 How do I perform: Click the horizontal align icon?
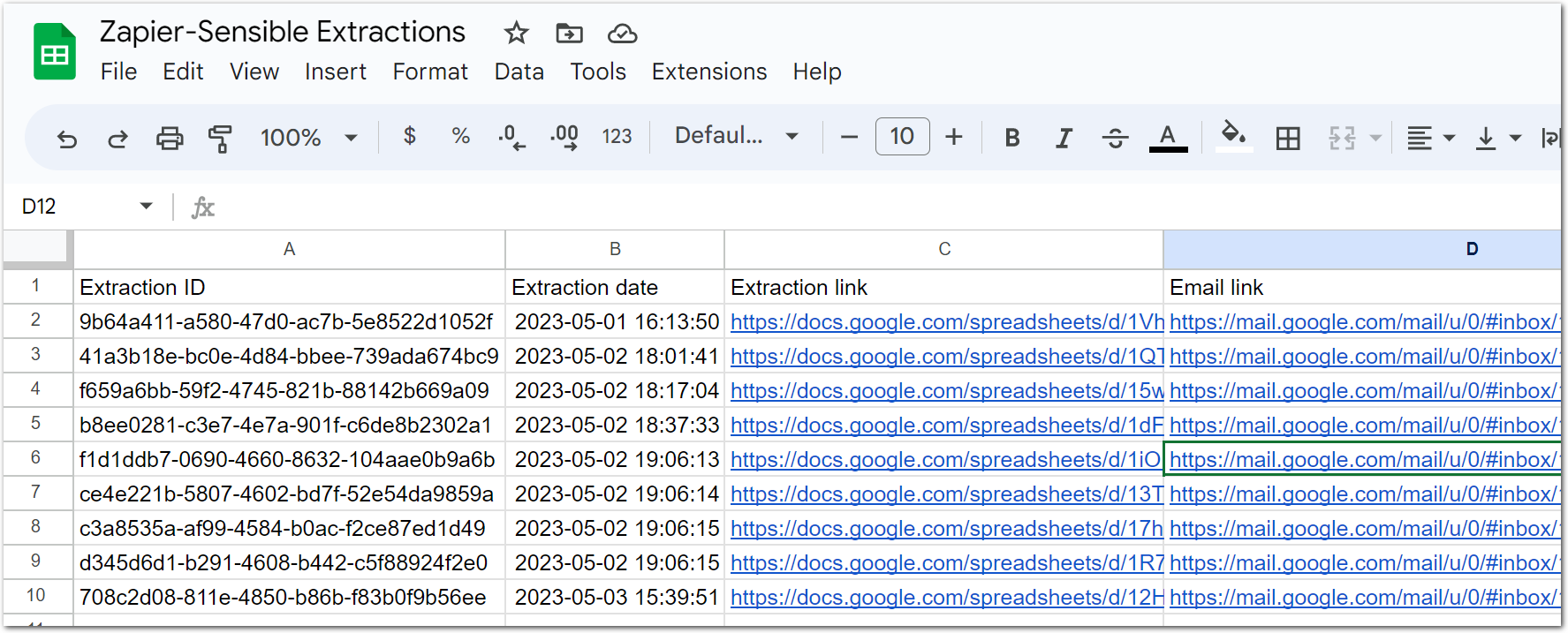click(x=1420, y=138)
